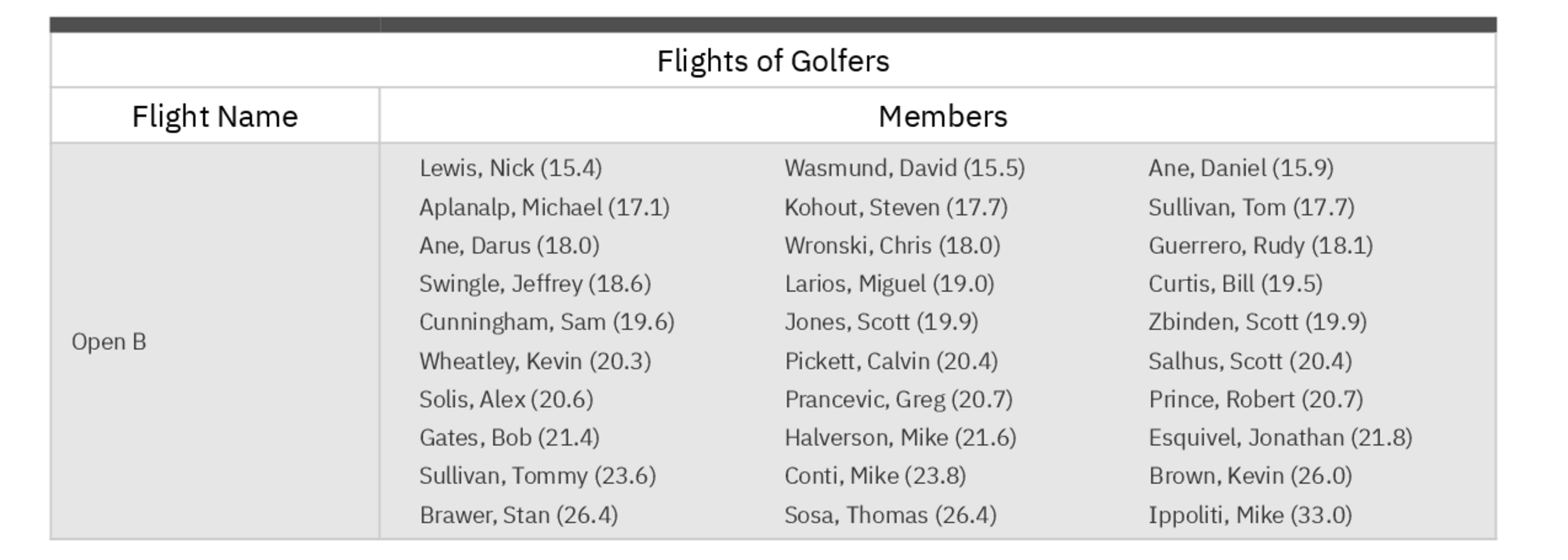Select Zbinden, Scott (19.9) entry

coord(1257,322)
